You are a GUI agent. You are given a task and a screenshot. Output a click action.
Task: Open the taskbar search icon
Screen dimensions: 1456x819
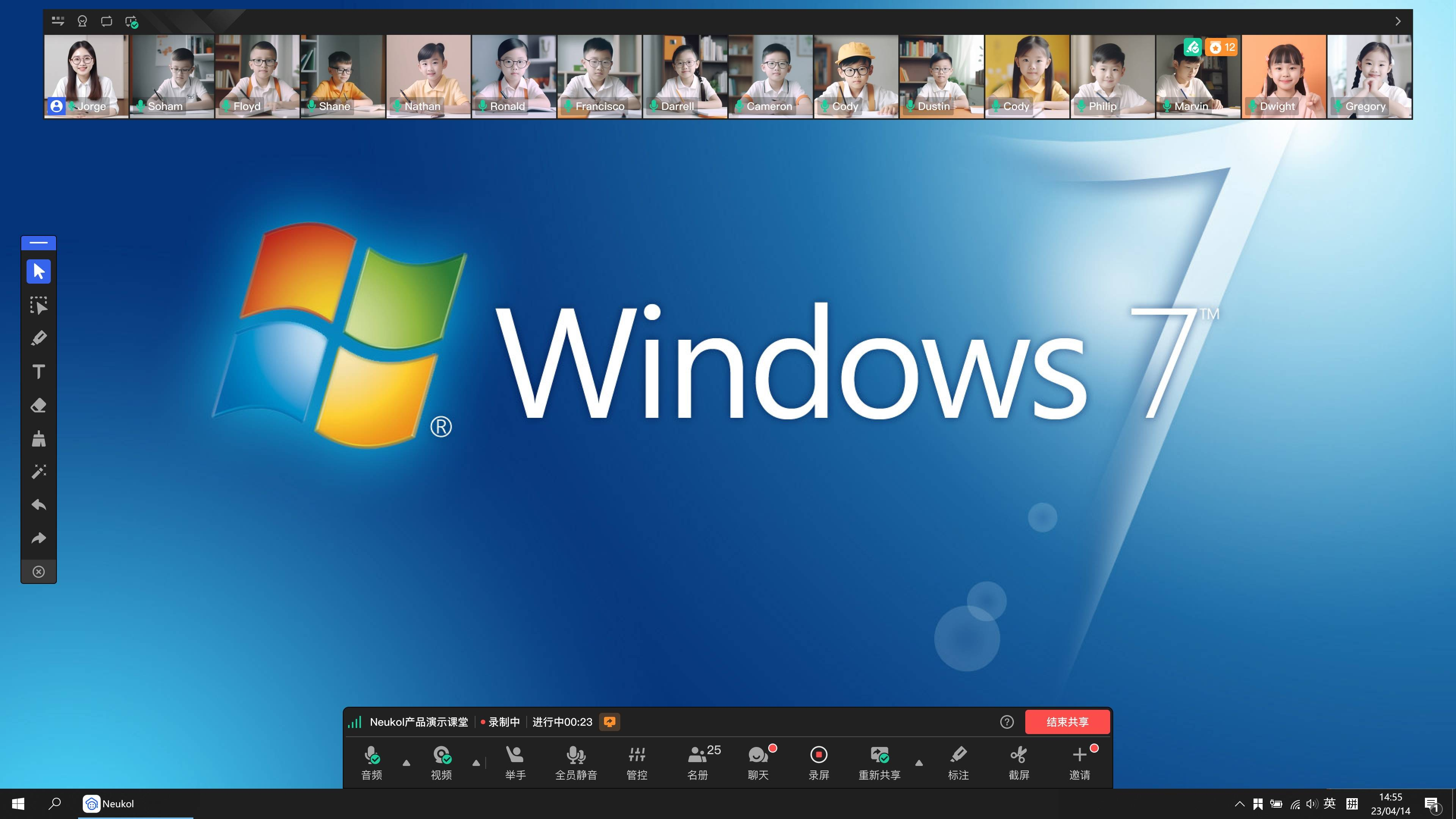(54, 803)
